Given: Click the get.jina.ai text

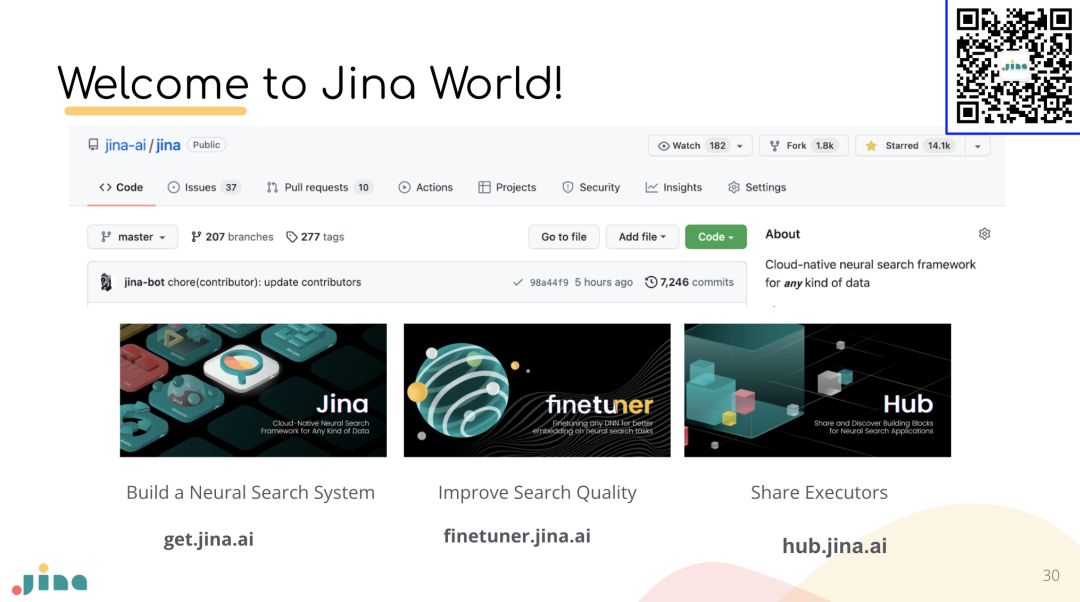Looking at the screenshot, I should 209,539.
